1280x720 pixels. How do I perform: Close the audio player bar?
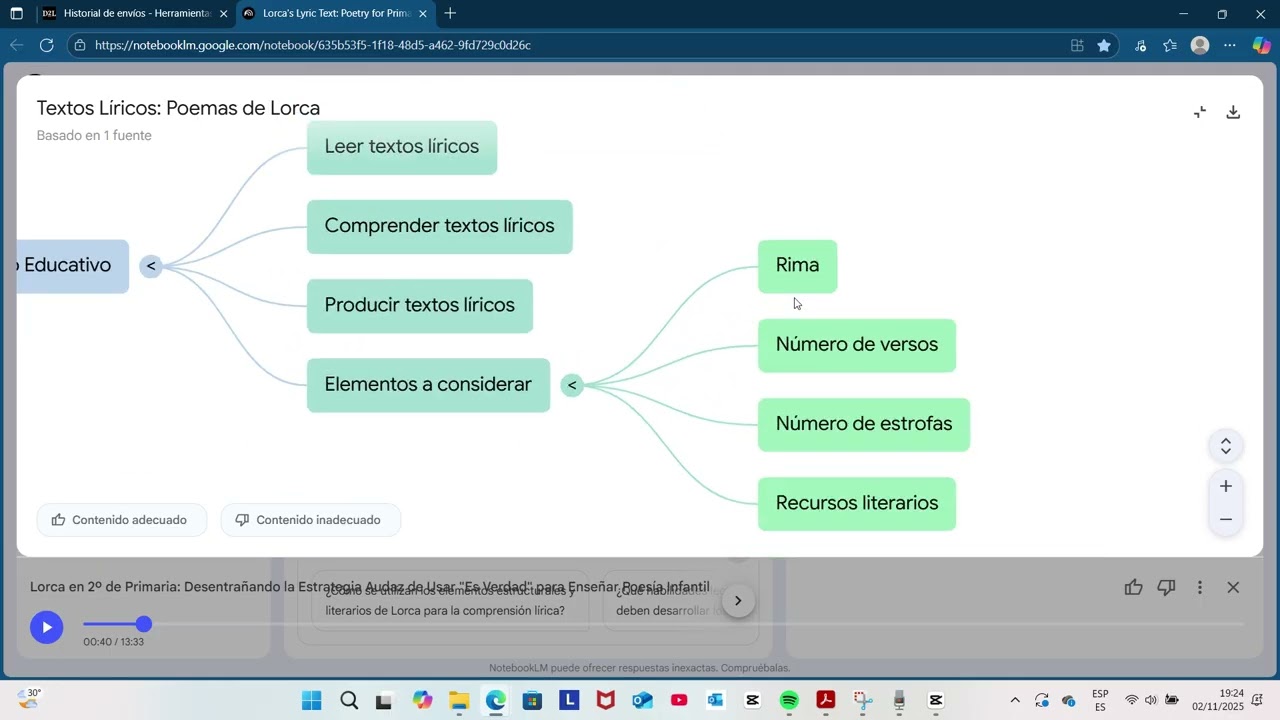(1233, 588)
